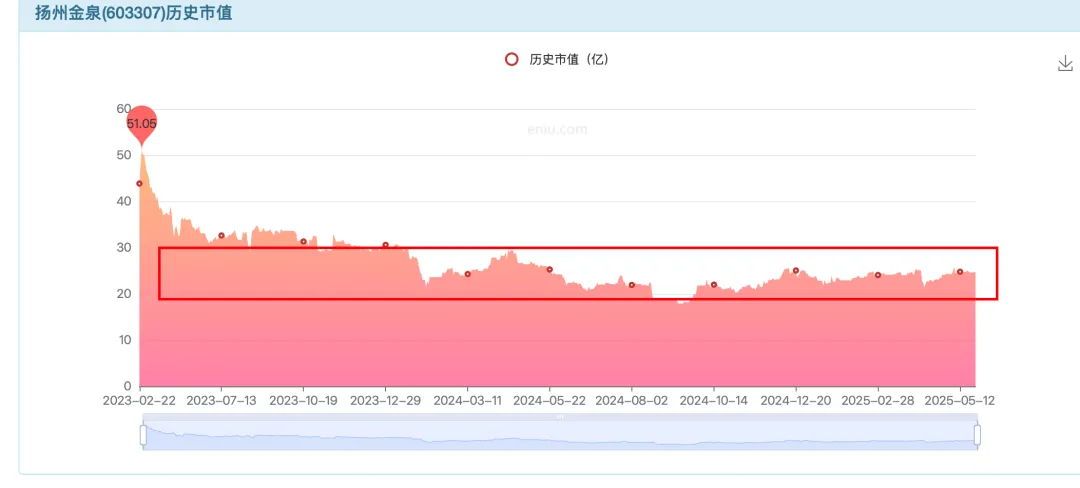Click the 2024-10-14 axis label

tap(714, 401)
